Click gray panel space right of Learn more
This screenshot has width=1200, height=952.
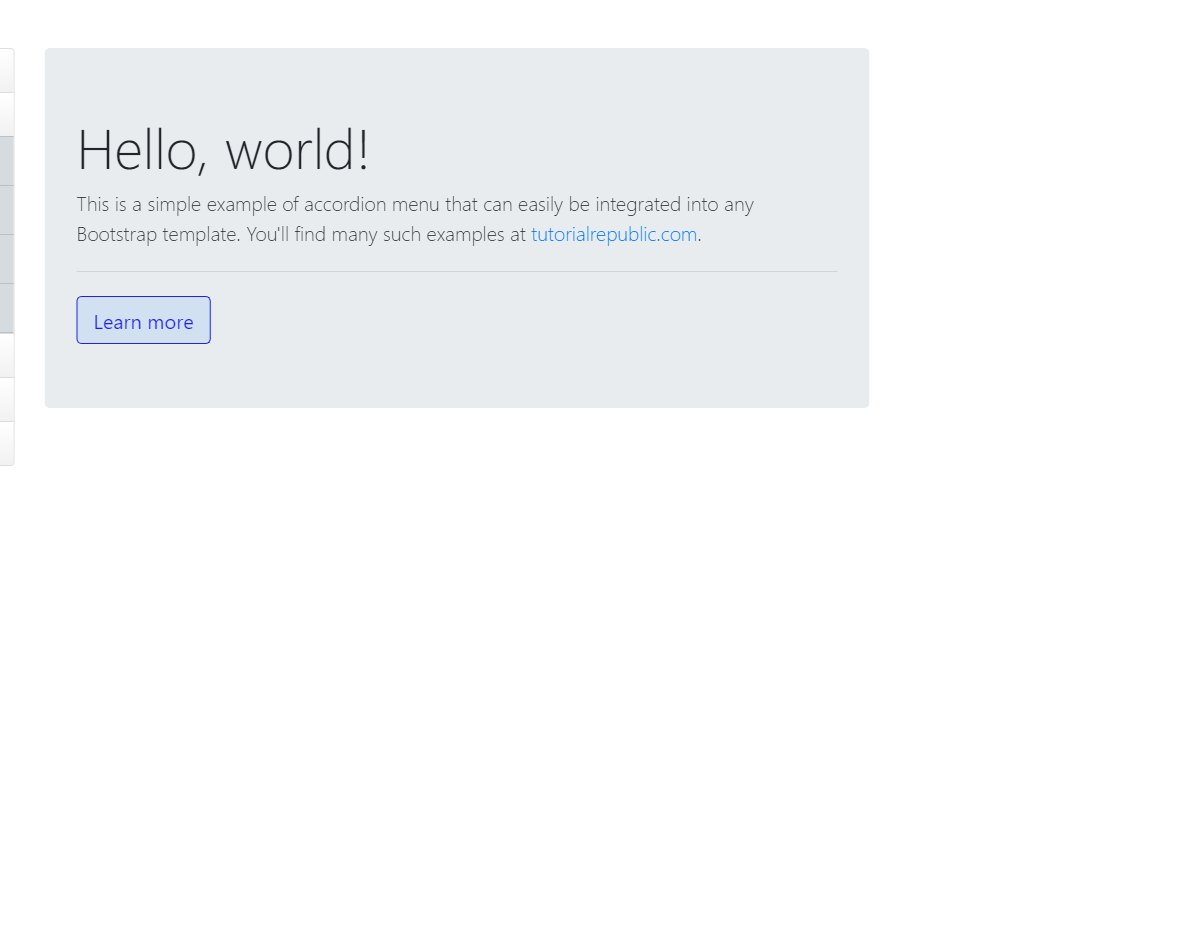(x=520, y=320)
